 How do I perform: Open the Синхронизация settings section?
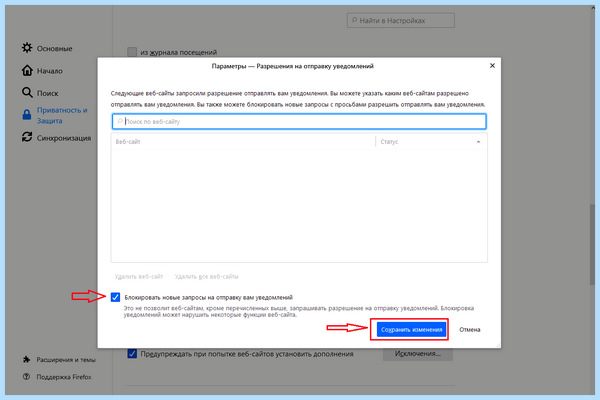[x=64, y=138]
